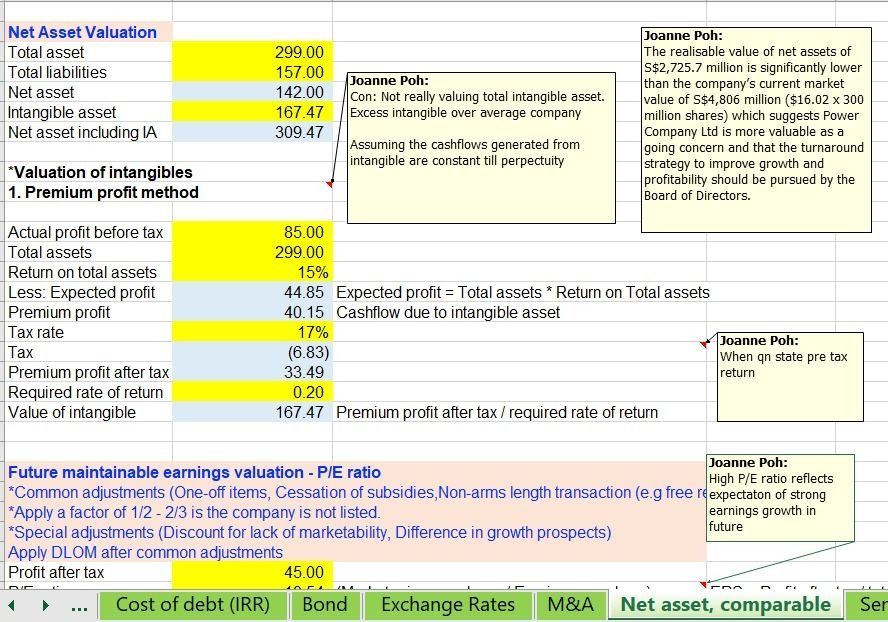Click the Future maintainable earnings valuation heading
888x622 pixels.
coord(194,472)
